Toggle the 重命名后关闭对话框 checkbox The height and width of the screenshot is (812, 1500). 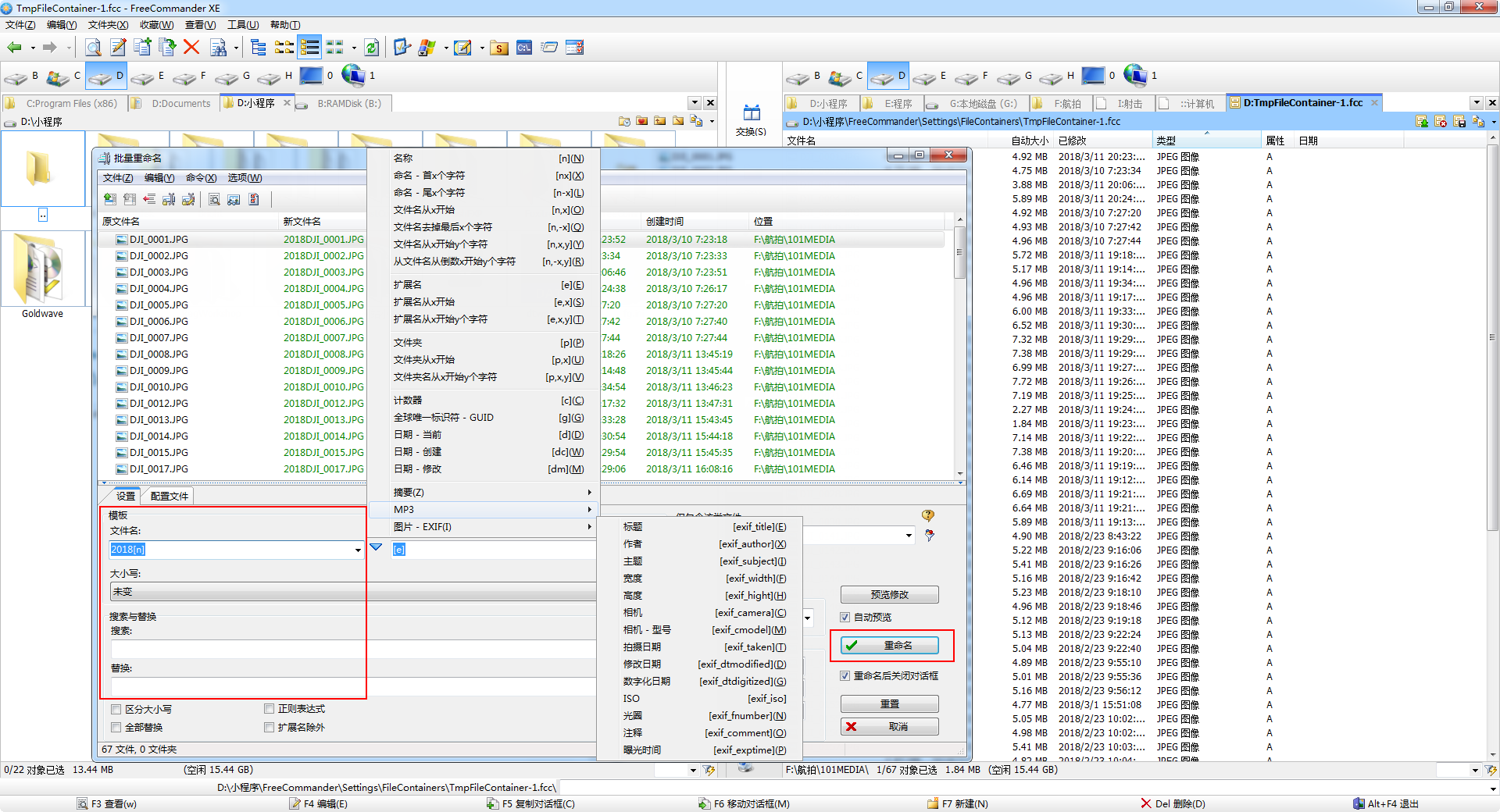pos(845,676)
